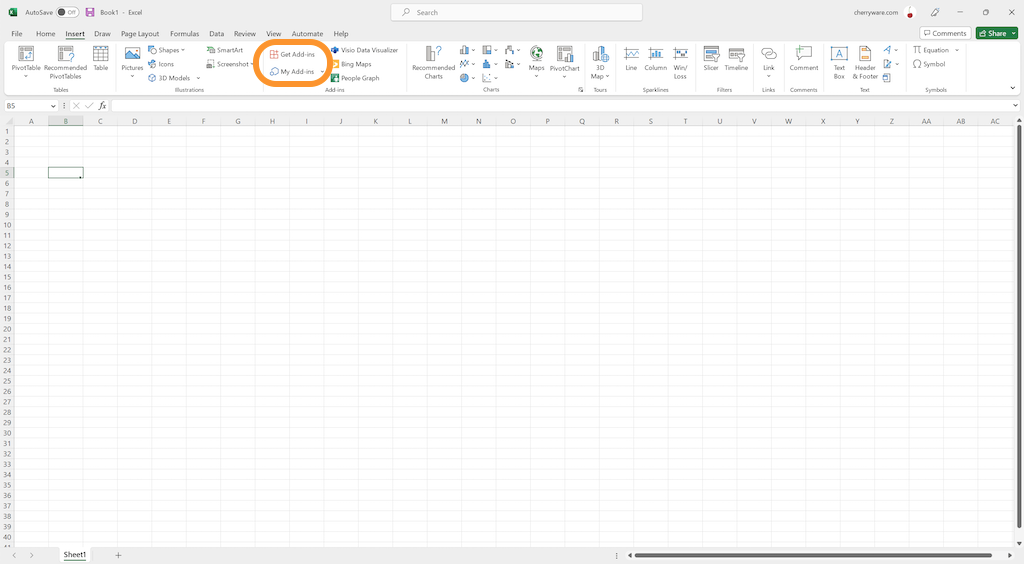This screenshot has width=1024, height=564.
Task: Open the Comments pane button
Action: (x=945, y=33)
